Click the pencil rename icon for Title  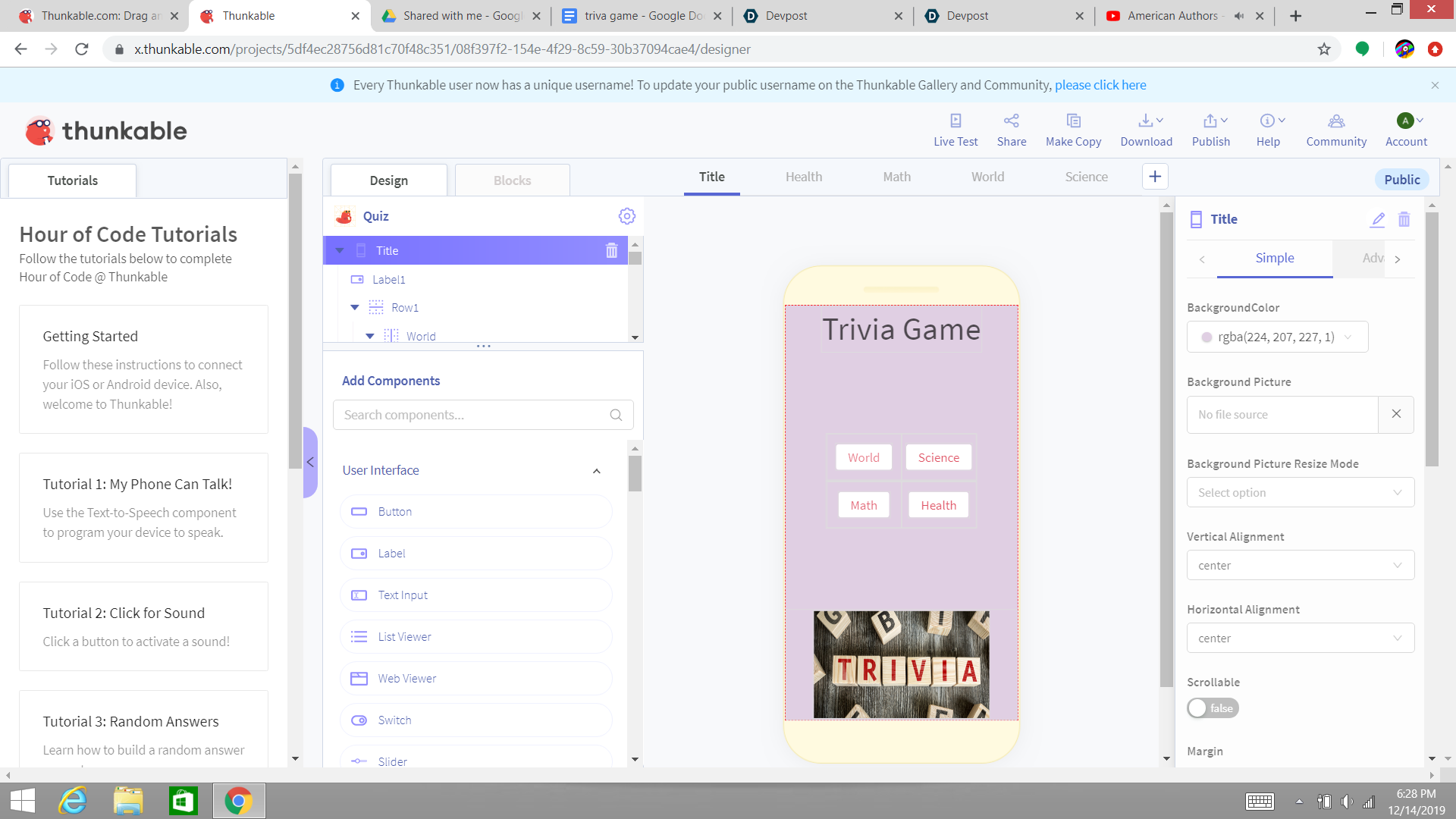(x=1377, y=219)
